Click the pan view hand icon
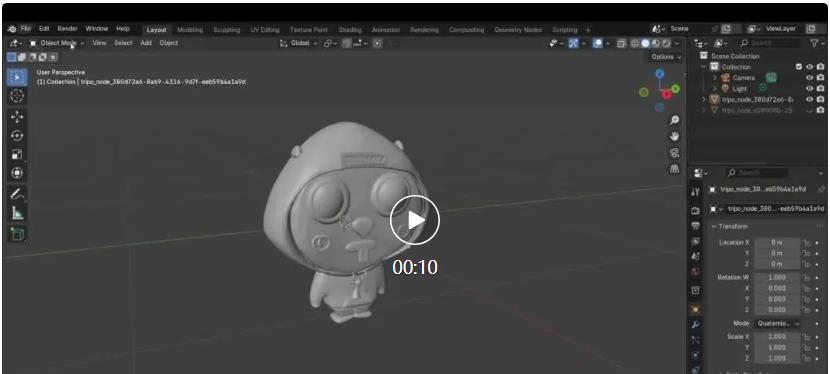Screen dimensions: 830x374 pyautogui.click(x=674, y=136)
